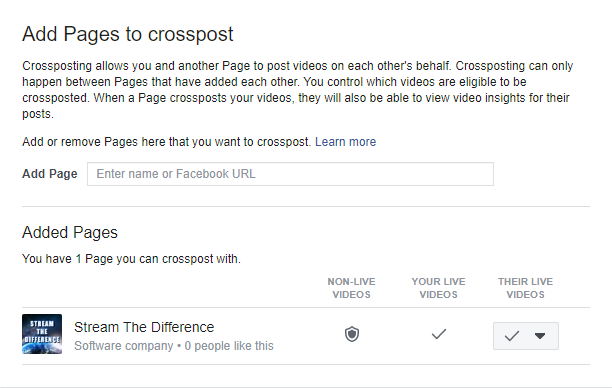Open the Stream The Difference page thumbnail
Screen dimensions: 612x388
pyautogui.click(x=42, y=334)
